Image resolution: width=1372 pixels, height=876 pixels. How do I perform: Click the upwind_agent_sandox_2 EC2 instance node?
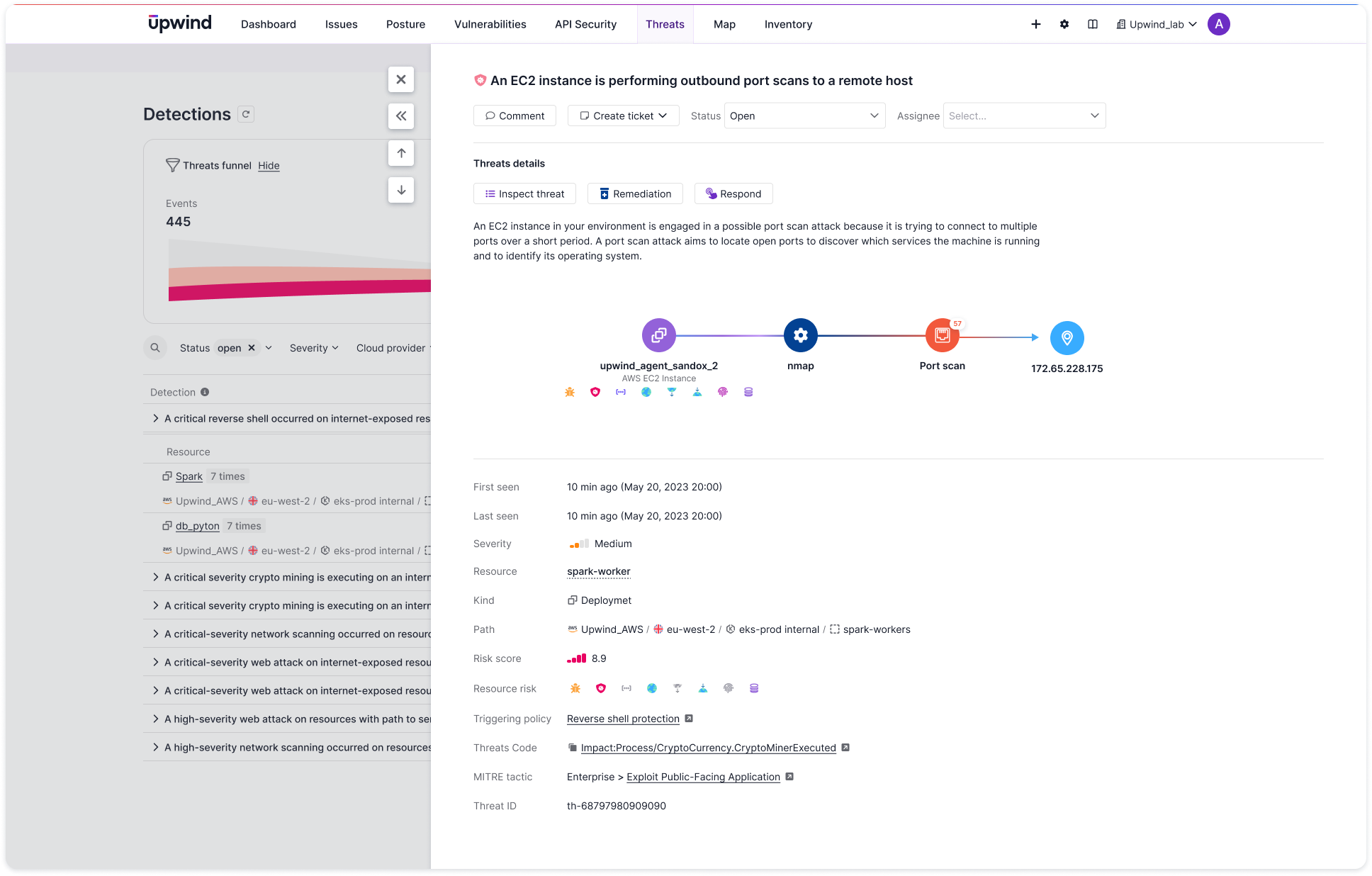pyautogui.click(x=658, y=335)
